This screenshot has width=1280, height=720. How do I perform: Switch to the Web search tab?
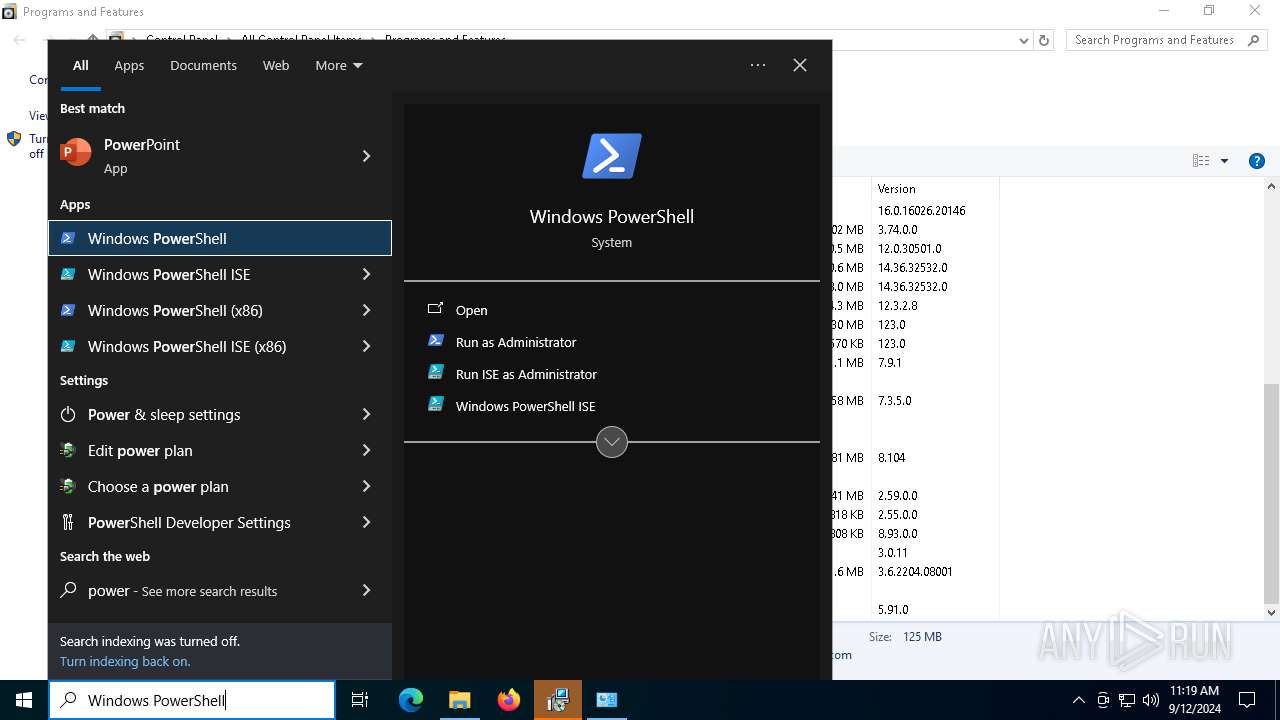(276, 65)
